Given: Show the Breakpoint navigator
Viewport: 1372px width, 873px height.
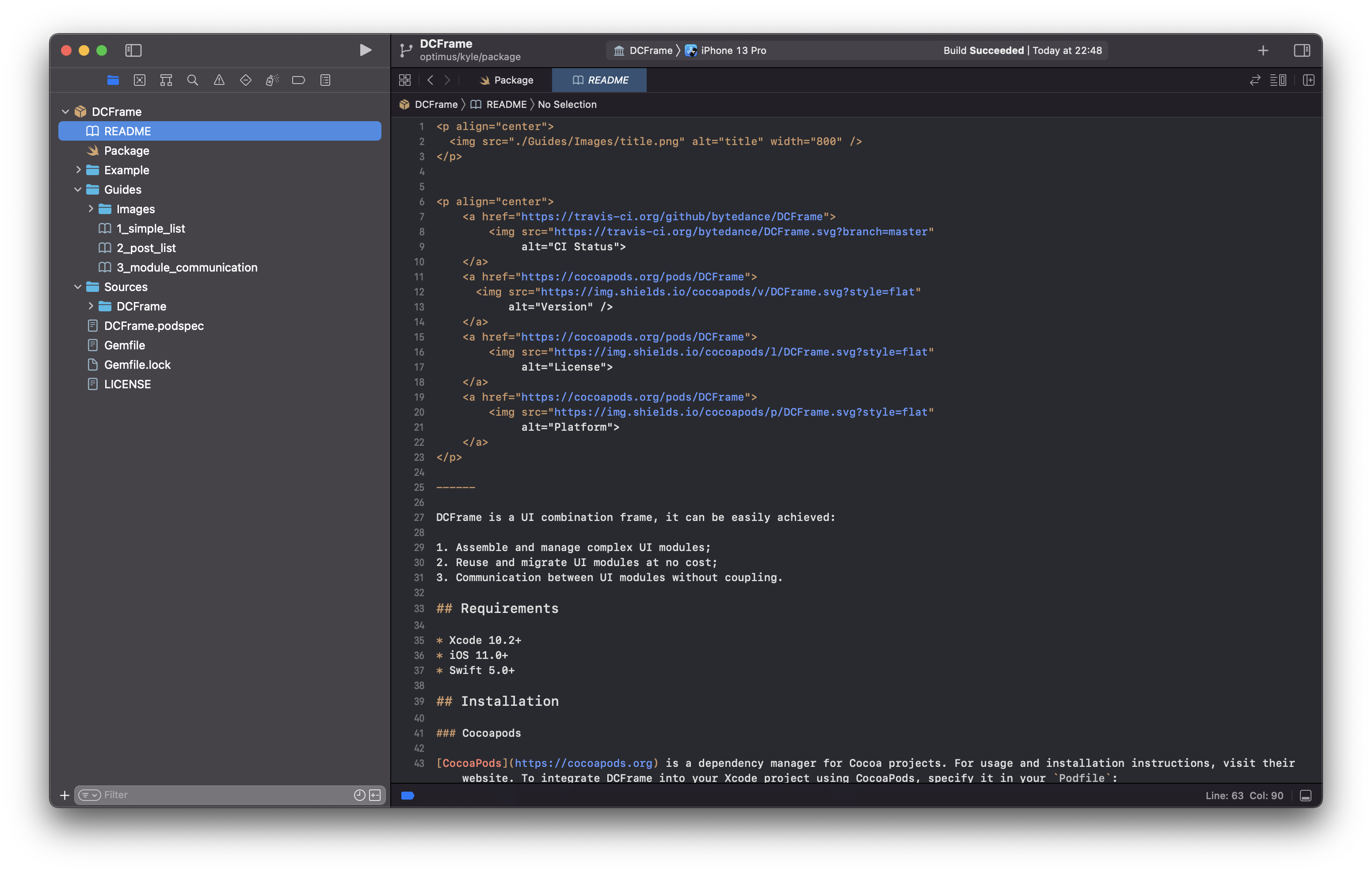Looking at the screenshot, I should [298, 80].
